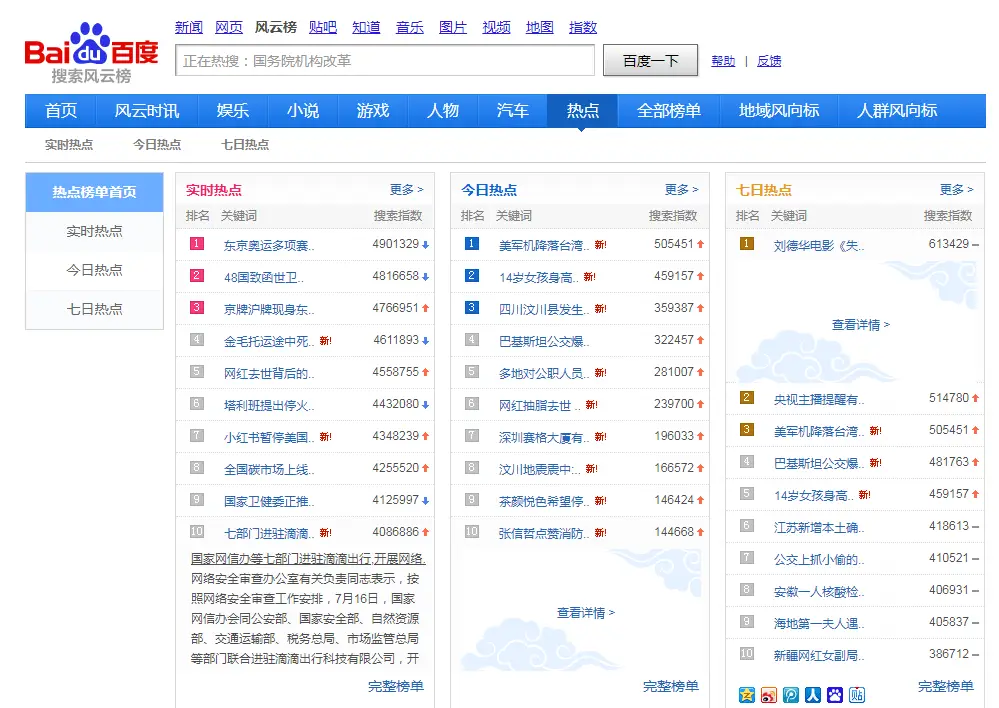Select 七日热点 in the left sidebar
The height and width of the screenshot is (708, 999).
95,309
